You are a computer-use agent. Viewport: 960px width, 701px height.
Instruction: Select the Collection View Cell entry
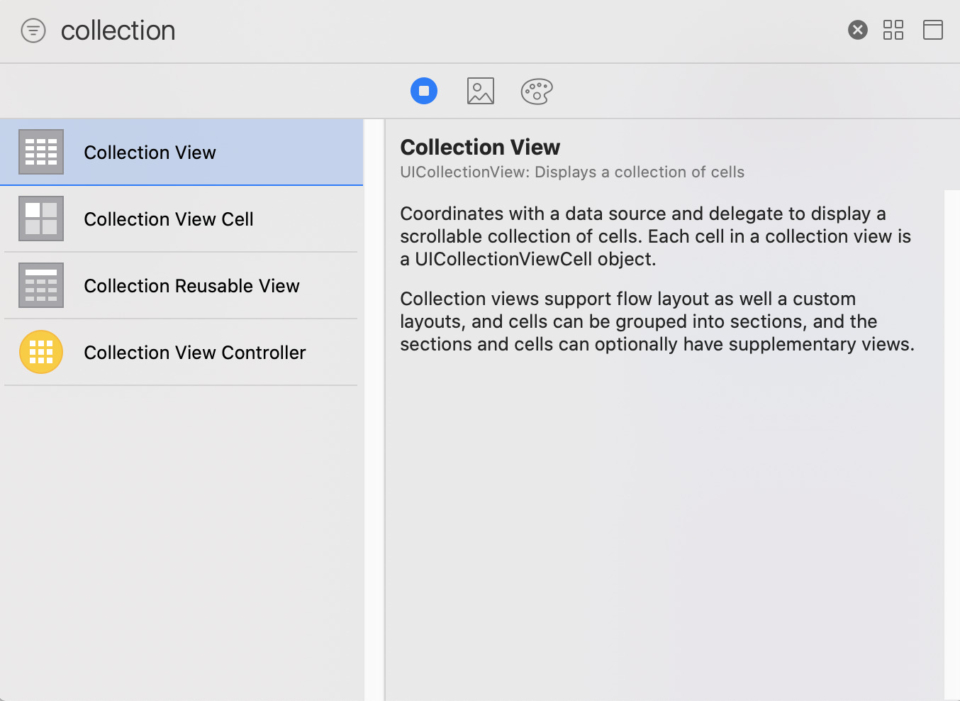click(x=166, y=219)
